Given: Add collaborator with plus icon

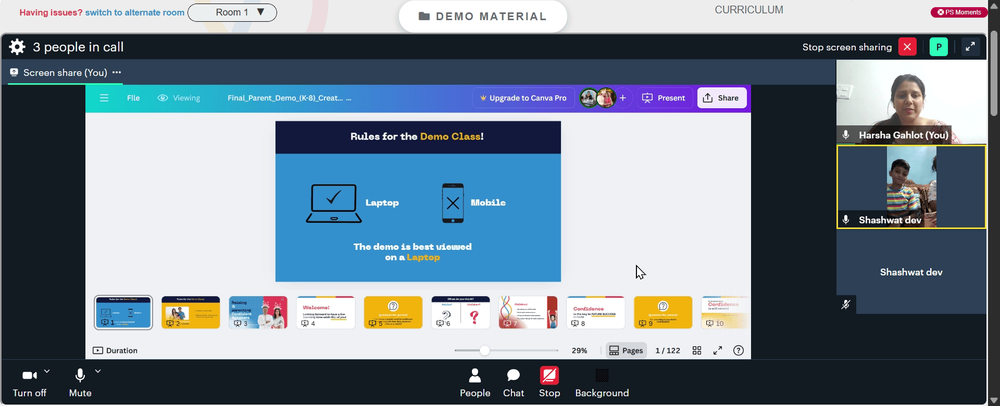Looking at the screenshot, I should 622,98.
